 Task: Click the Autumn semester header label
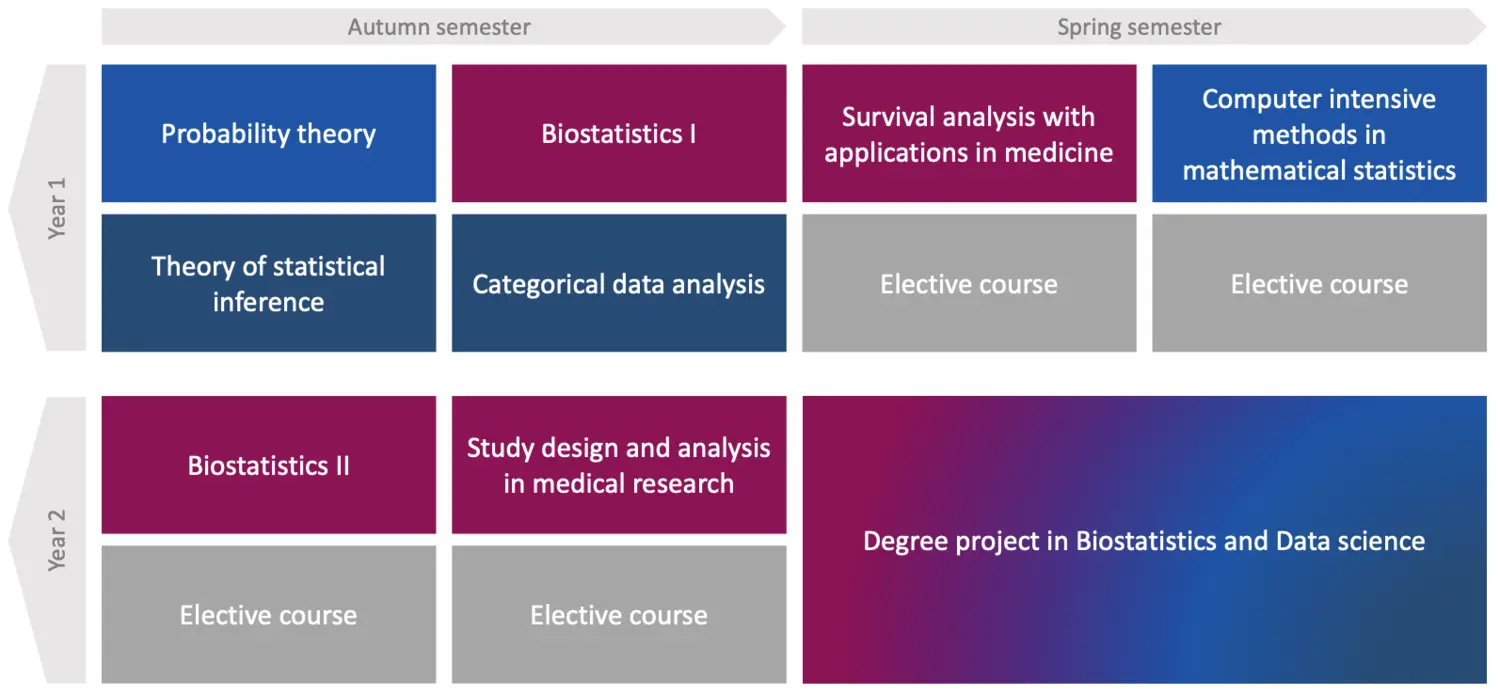[x=439, y=27]
